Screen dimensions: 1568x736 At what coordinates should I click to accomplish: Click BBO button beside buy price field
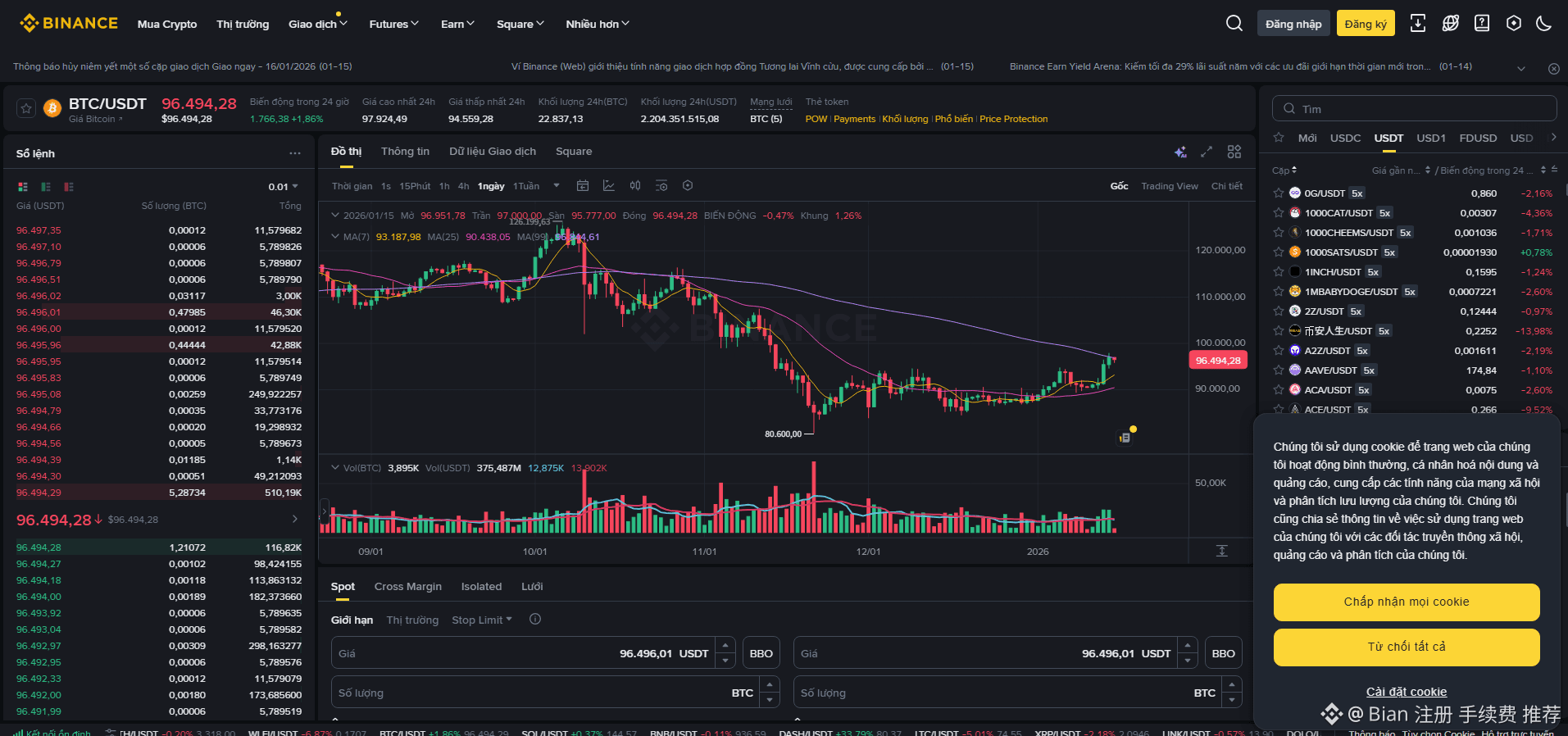click(761, 653)
